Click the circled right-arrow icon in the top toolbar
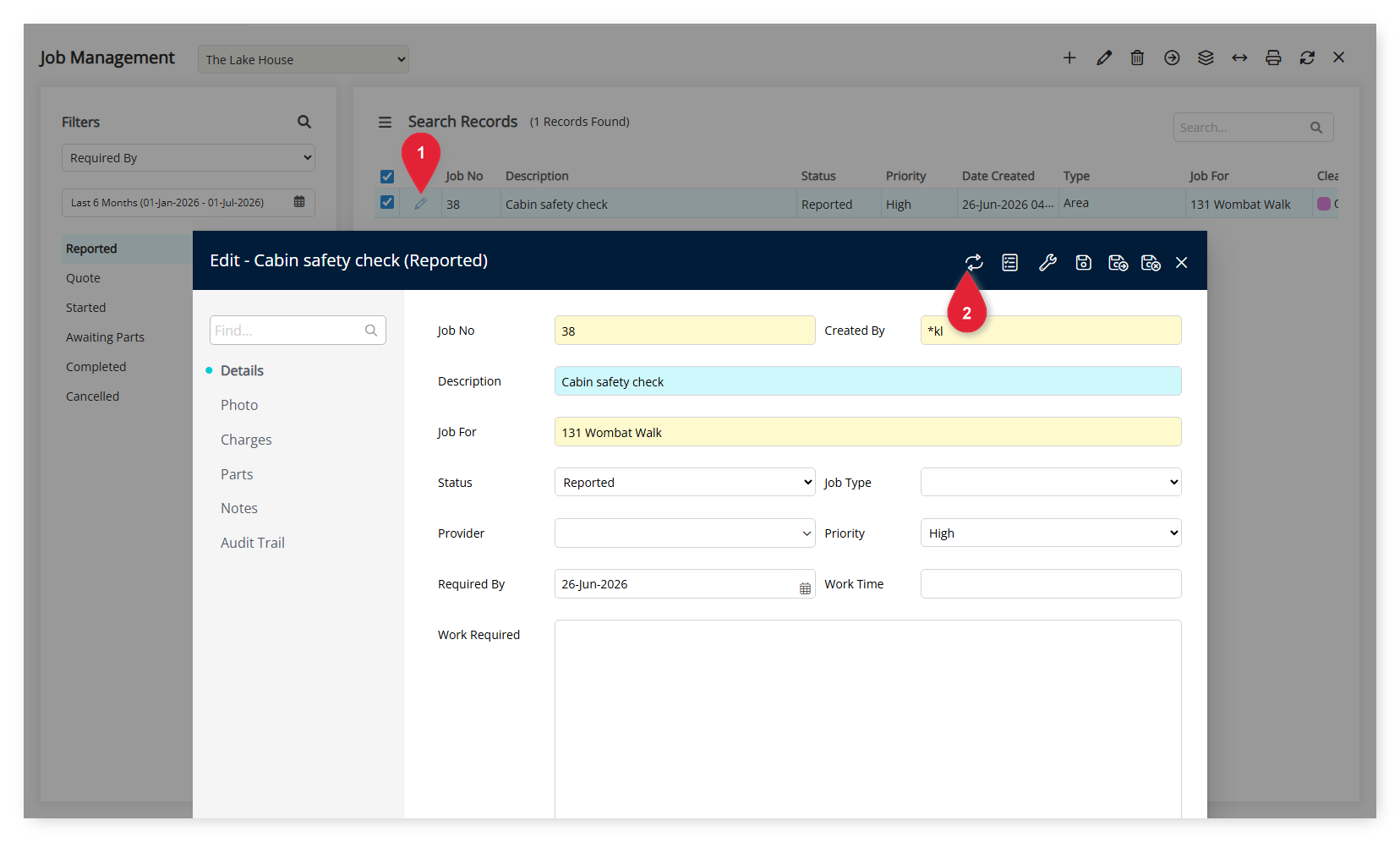The image size is (1400, 842). pos(1172,57)
